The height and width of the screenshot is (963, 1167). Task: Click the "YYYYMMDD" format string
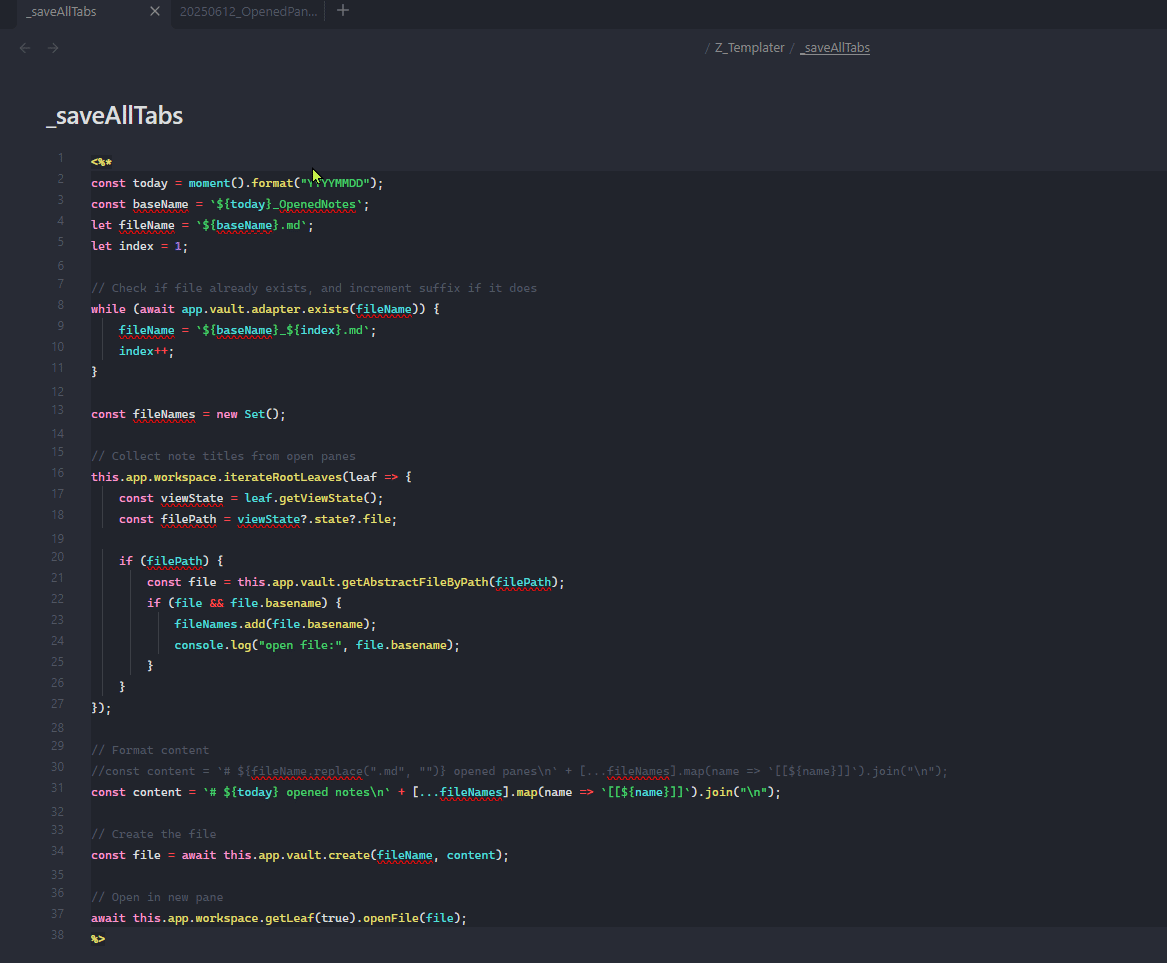(x=335, y=183)
